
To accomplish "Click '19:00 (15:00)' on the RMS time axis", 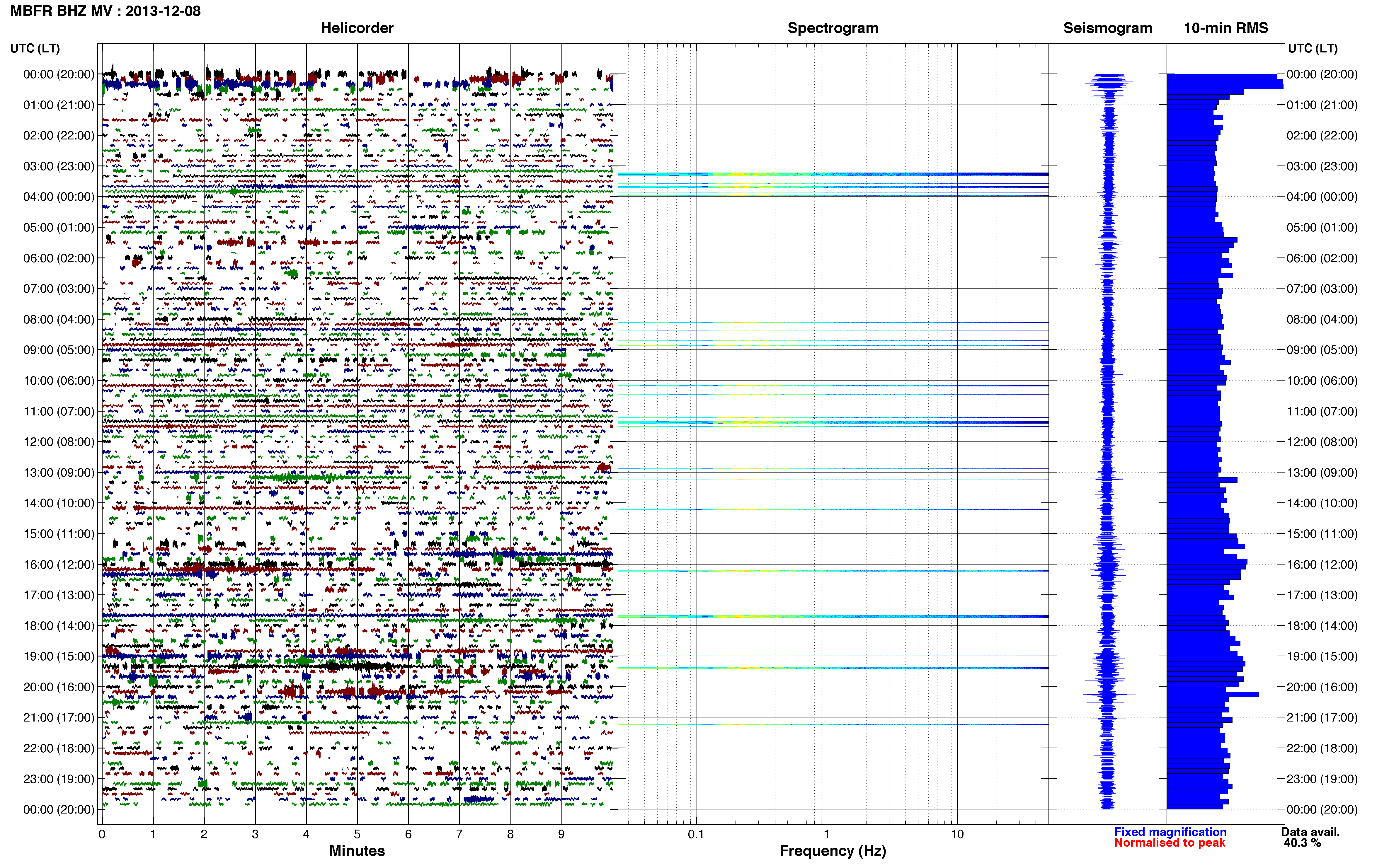I will pyautogui.click(x=1322, y=656).
